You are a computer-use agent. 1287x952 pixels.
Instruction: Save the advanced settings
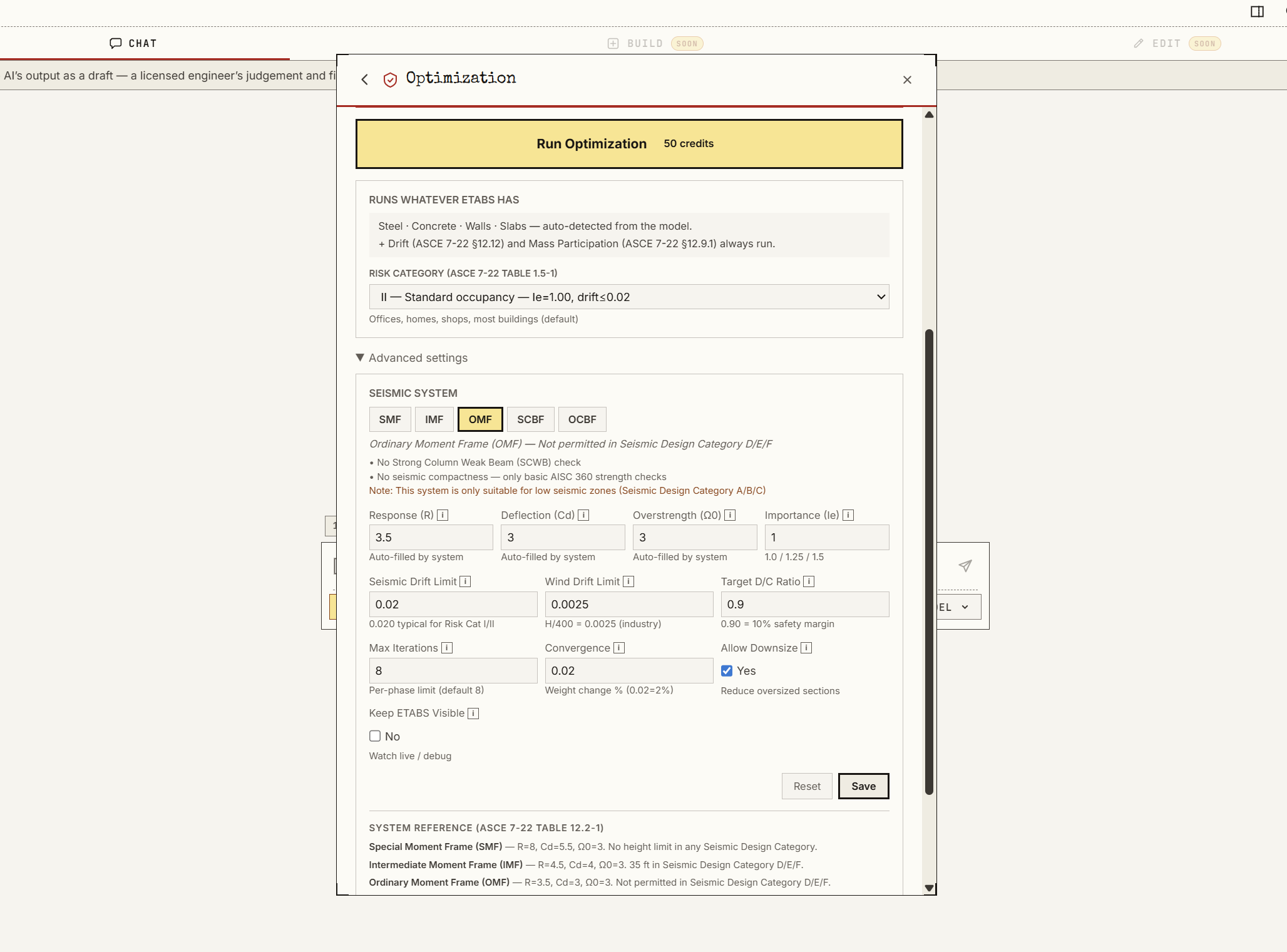point(863,786)
